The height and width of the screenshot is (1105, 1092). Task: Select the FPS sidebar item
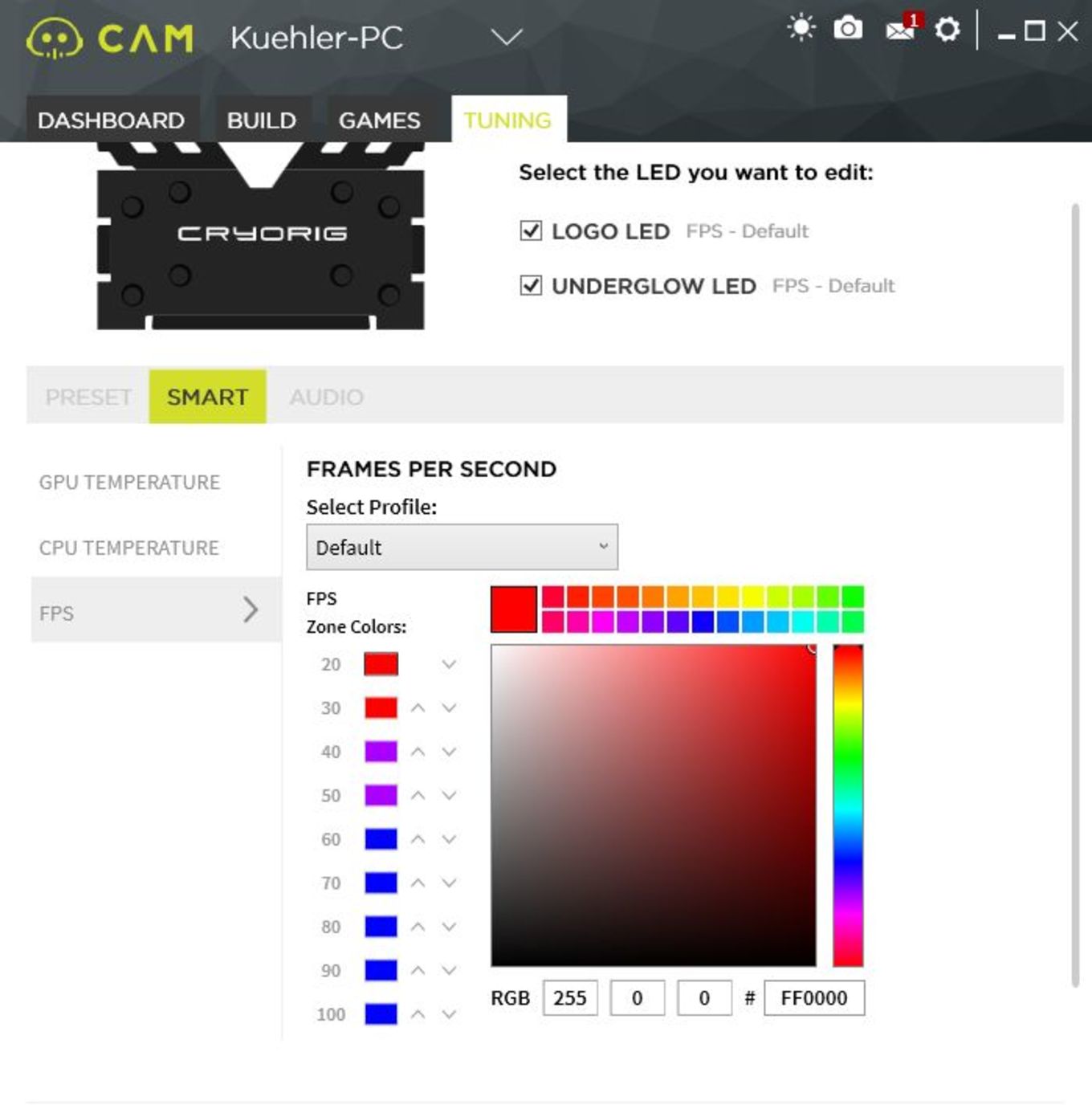[156, 610]
